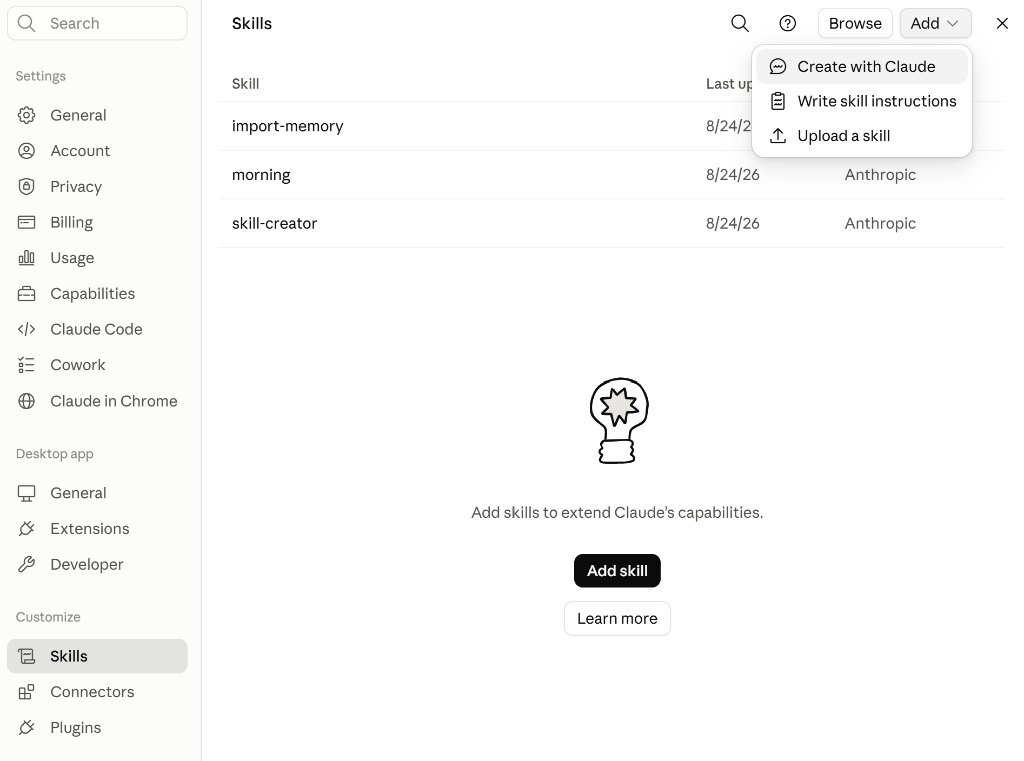Click the Skills scroll icon in sidebar
Image resolution: width=1024 pixels, height=761 pixels.
(26, 656)
